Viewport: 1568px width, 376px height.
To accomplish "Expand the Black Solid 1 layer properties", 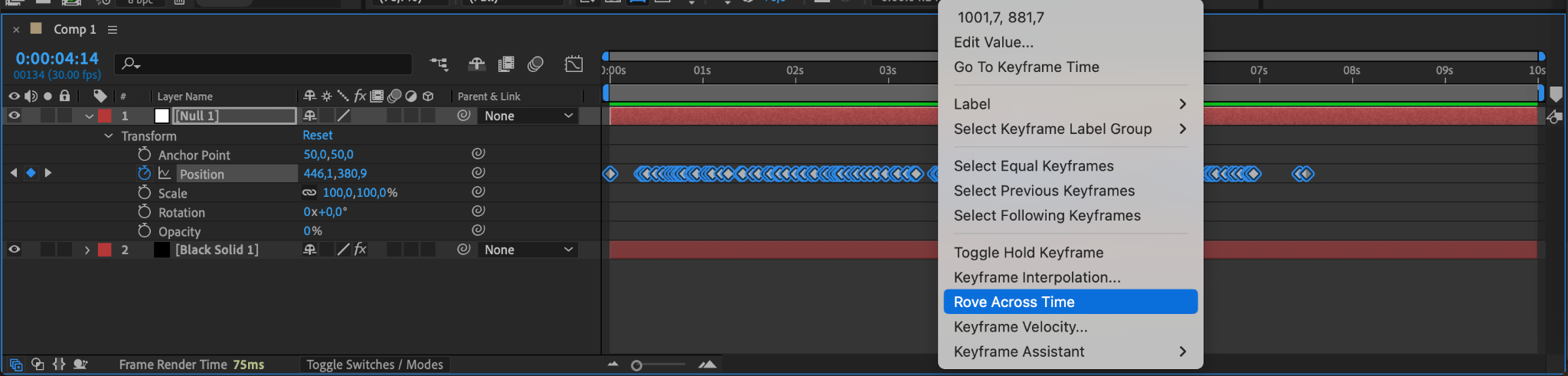I will point(87,250).
